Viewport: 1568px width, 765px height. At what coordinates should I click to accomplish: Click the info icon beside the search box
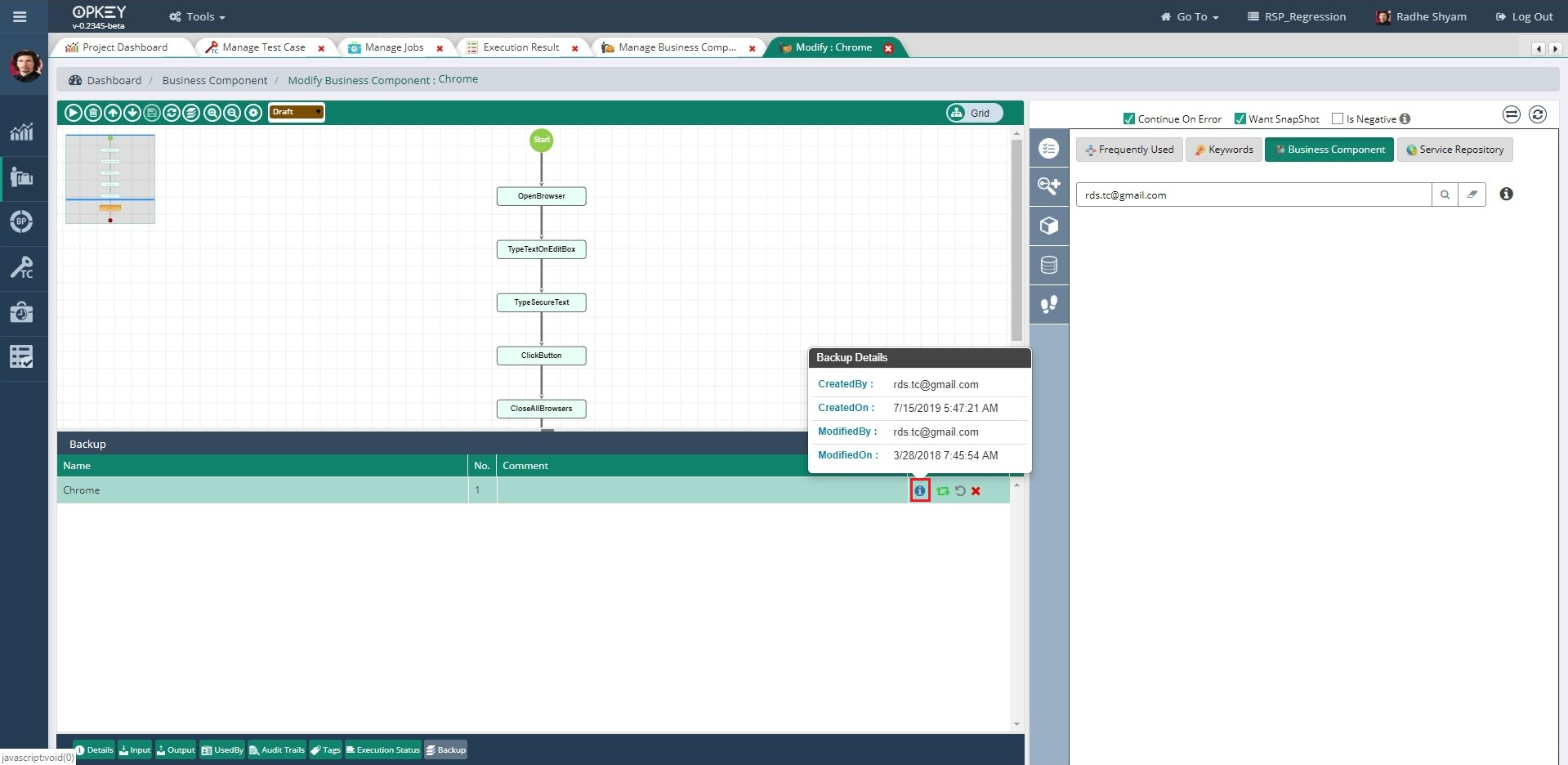[x=1507, y=194]
